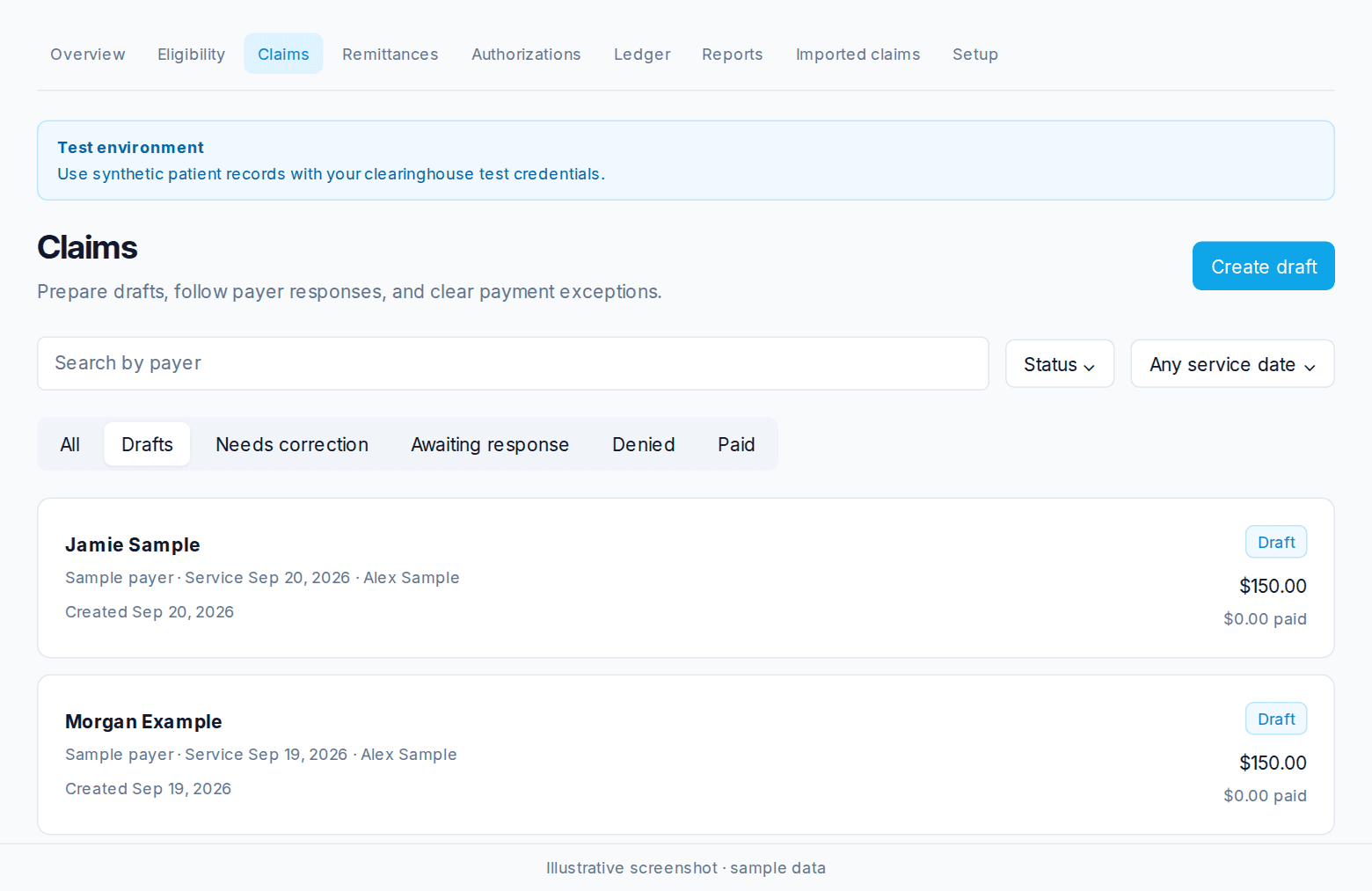Open the Ledger tab

642,54
